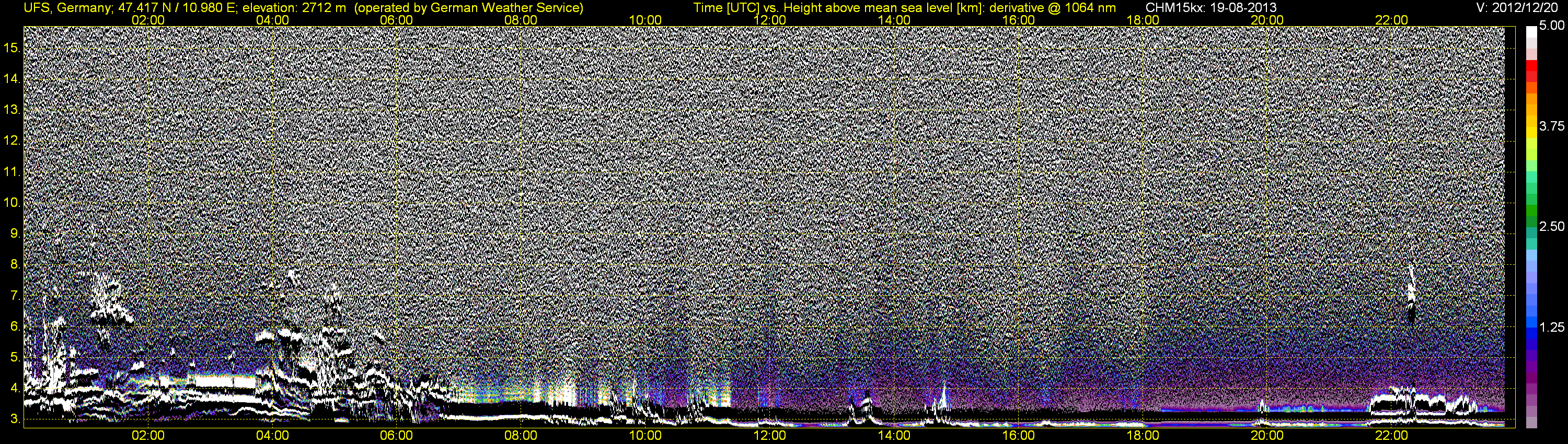Click the 6 km height axis label
Image resolution: width=1568 pixels, height=444 pixels.
tap(15, 326)
